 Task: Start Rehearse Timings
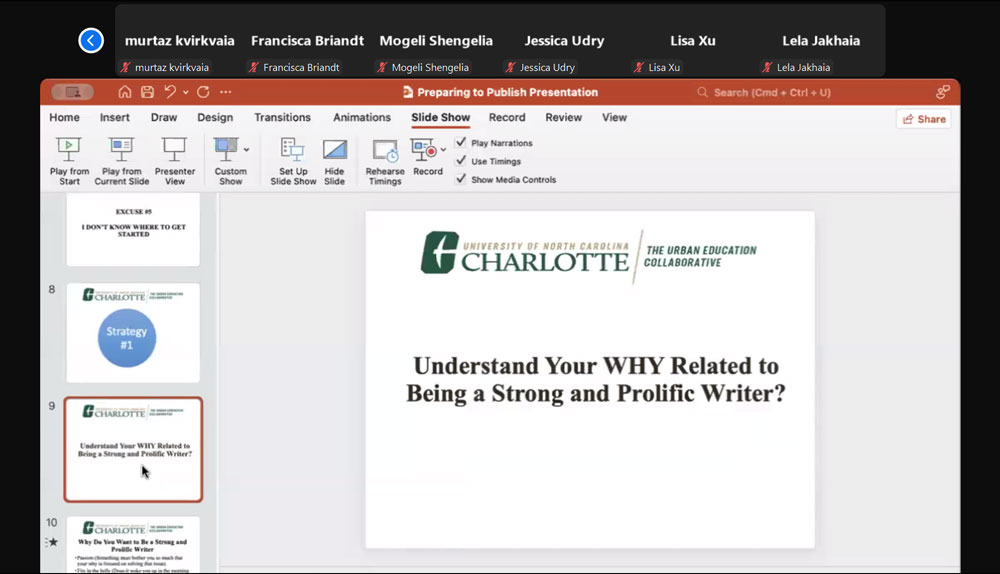[x=385, y=151]
